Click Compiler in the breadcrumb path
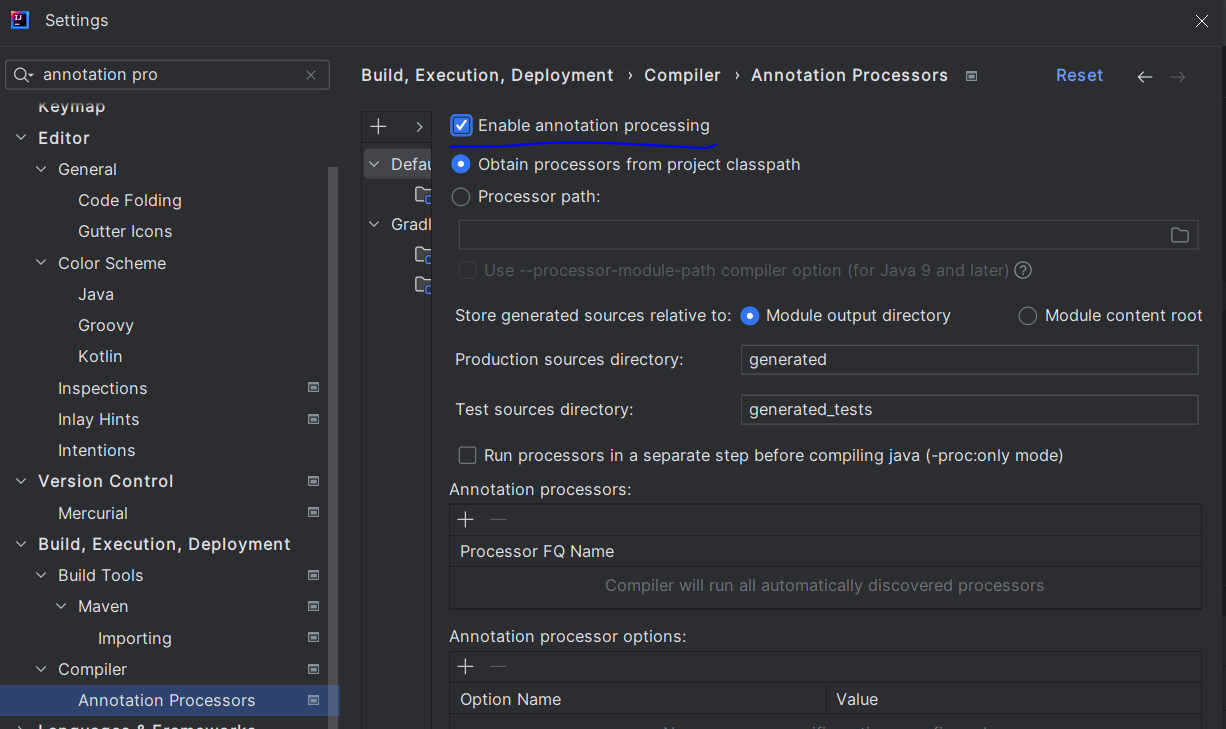Screen dimensions: 1226x729 682,76
